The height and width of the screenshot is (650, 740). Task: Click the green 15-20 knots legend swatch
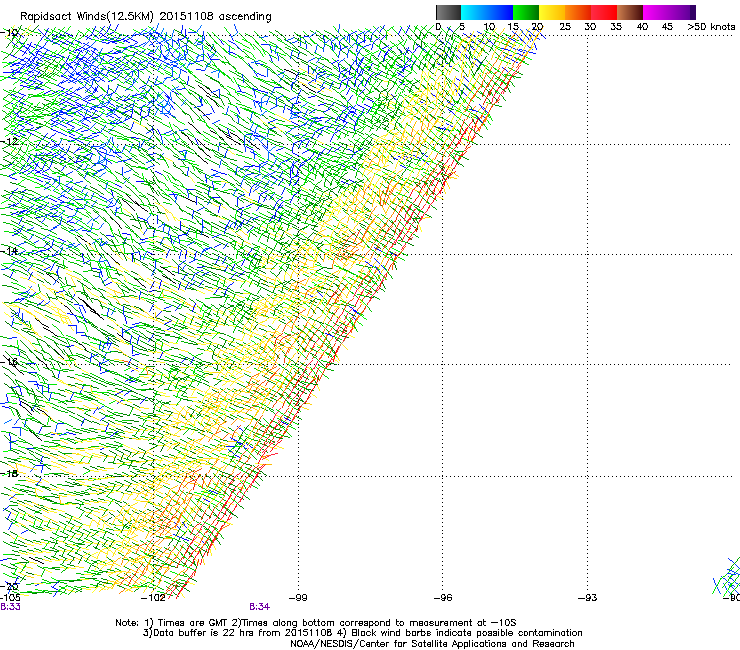[x=526, y=12]
